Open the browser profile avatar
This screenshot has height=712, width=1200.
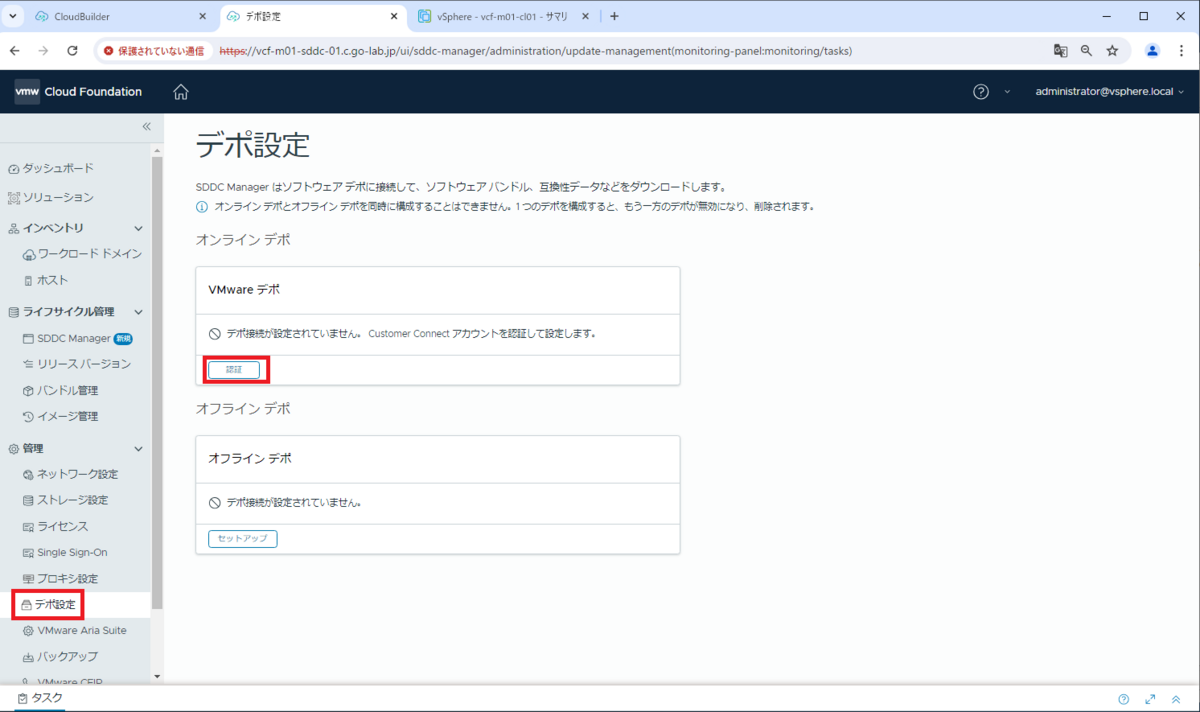coord(1152,50)
